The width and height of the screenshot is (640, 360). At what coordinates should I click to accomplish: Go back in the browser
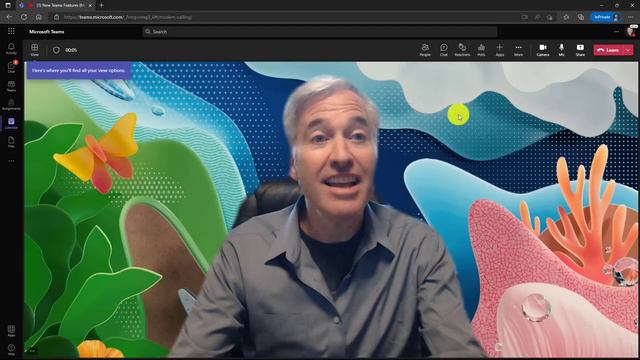click(9, 17)
